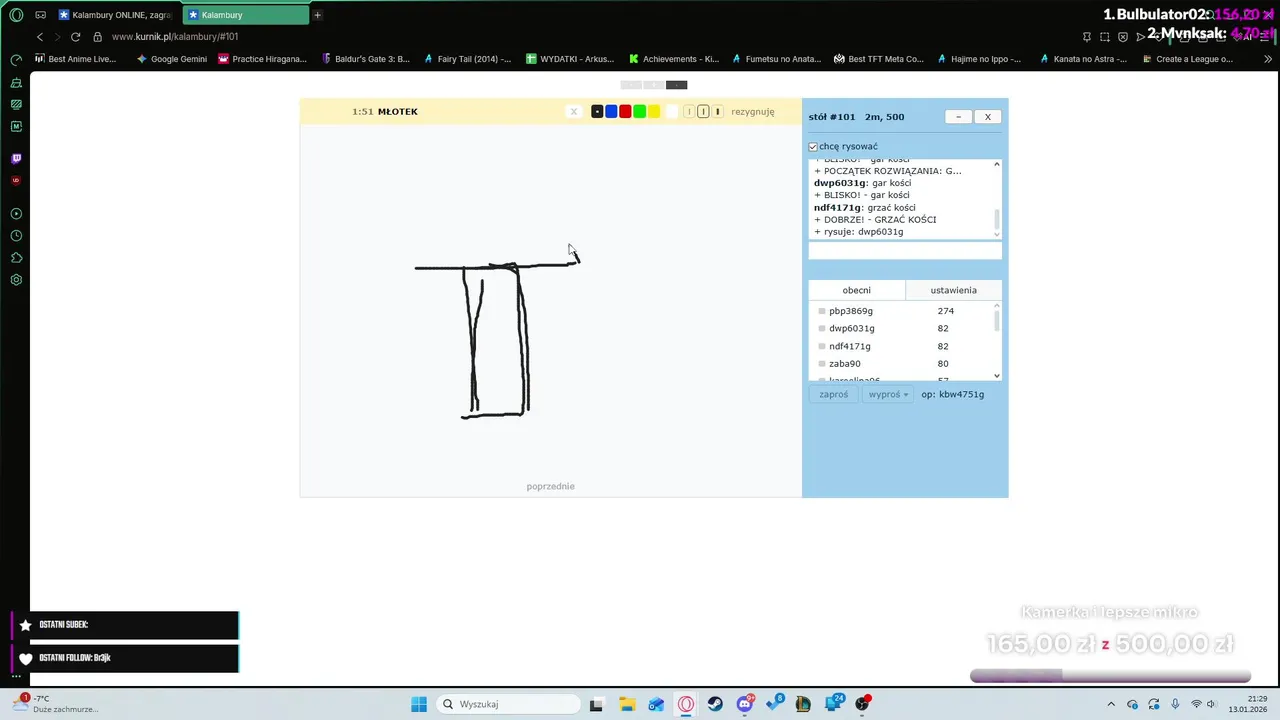Open 'Fairy Tail (2014)' bookmark
This screenshot has height=720, width=1280.
point(467,59)
